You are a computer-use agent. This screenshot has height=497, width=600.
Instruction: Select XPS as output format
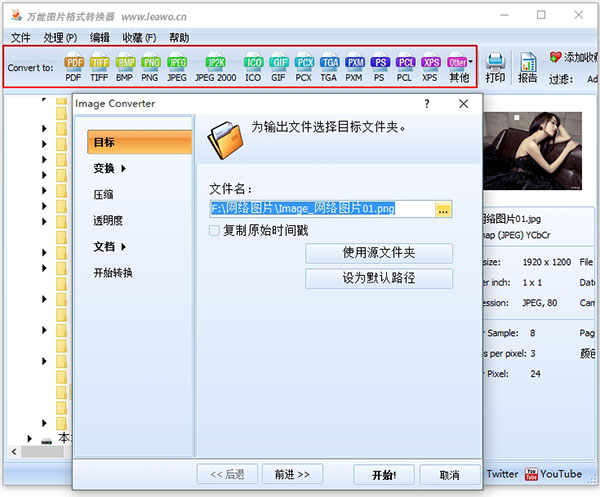[430, 67]
